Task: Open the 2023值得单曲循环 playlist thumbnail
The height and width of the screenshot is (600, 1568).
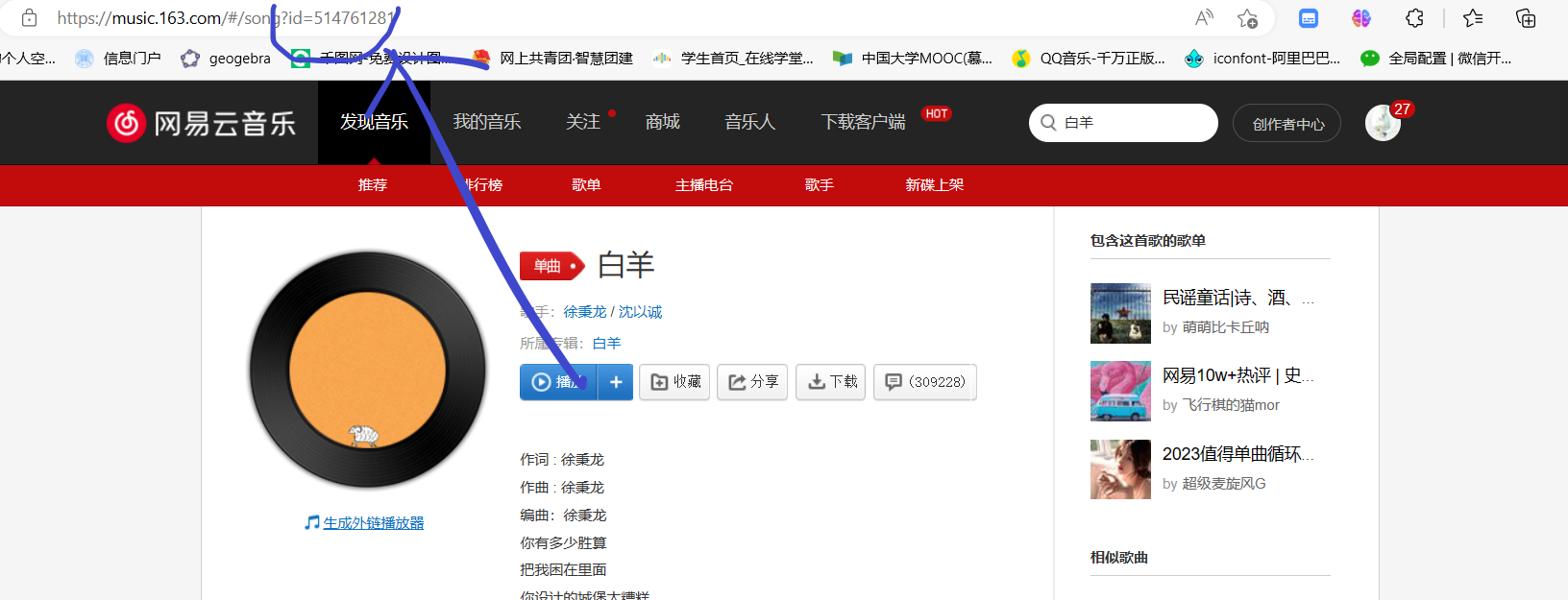Action: pos(1120,469)
